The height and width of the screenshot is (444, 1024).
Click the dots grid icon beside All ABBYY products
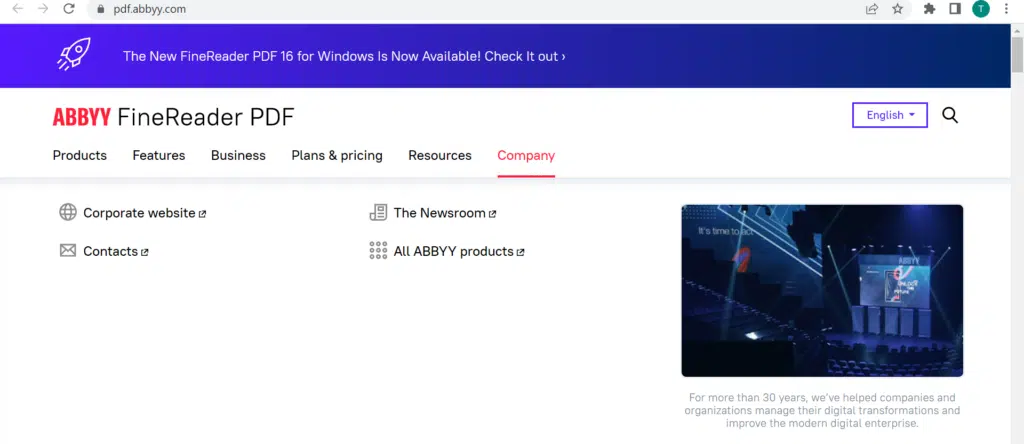(378, 251)
